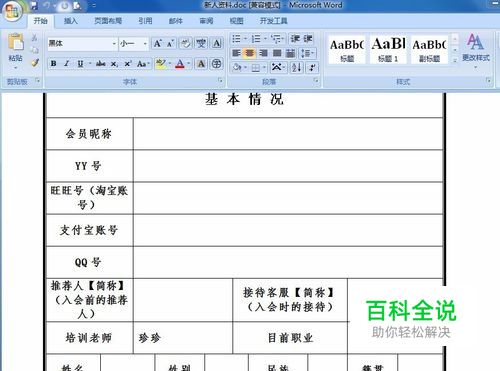Start a numbered list
500x371 pixels.
click(256, 39)
